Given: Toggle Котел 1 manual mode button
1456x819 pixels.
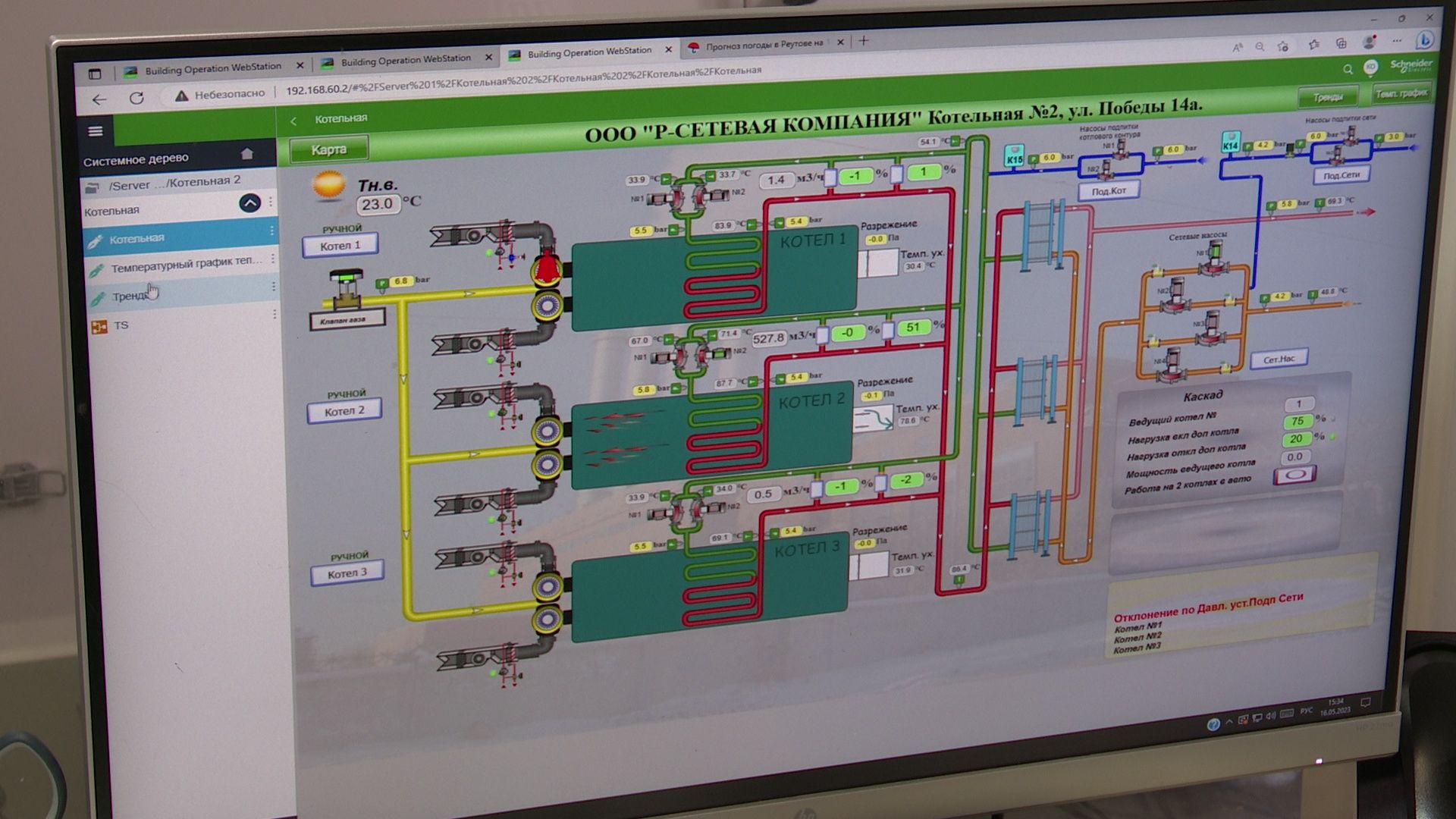Looking at the screenshot, I should tap(340, 246).
